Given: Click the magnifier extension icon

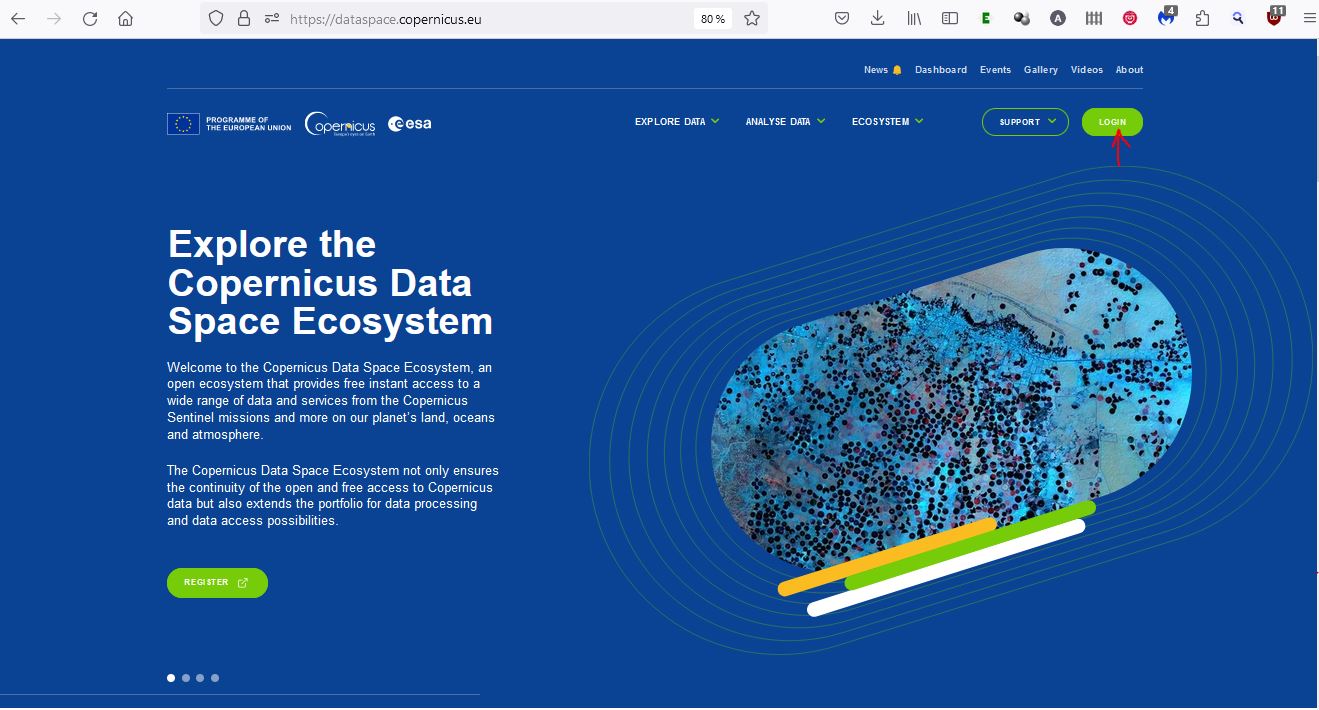Looking at the screenshot, I should click(x=1238, y=18).
